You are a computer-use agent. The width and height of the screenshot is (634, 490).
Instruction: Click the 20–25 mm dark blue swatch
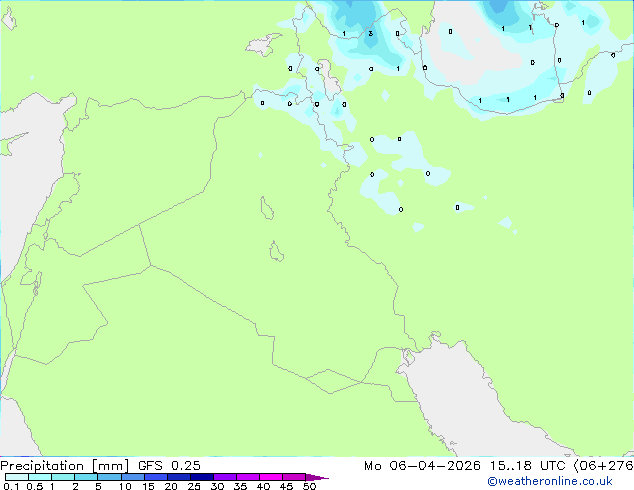pos(178,477)
